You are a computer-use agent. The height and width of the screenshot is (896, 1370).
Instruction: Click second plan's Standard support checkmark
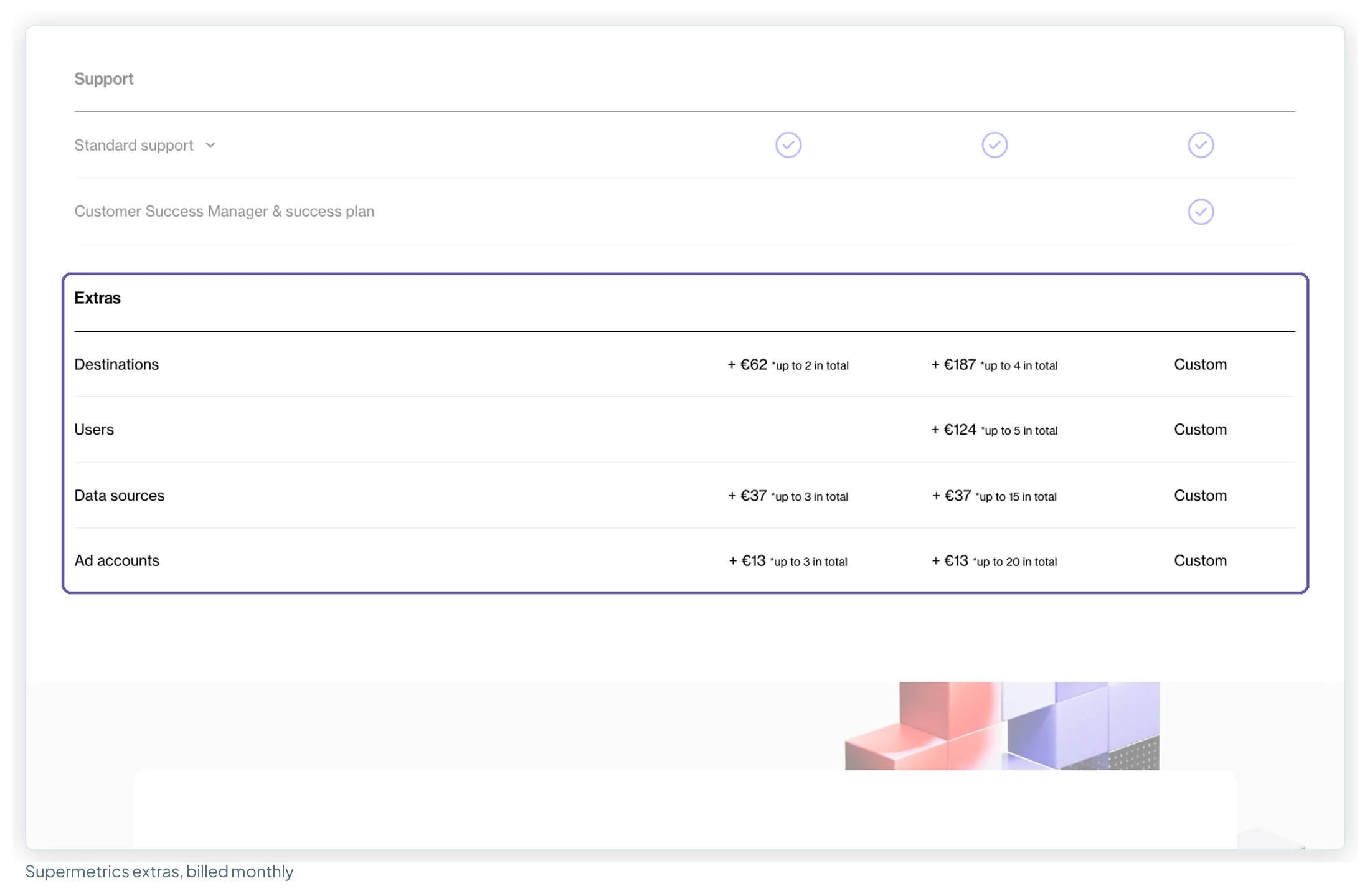click(994, 145)
